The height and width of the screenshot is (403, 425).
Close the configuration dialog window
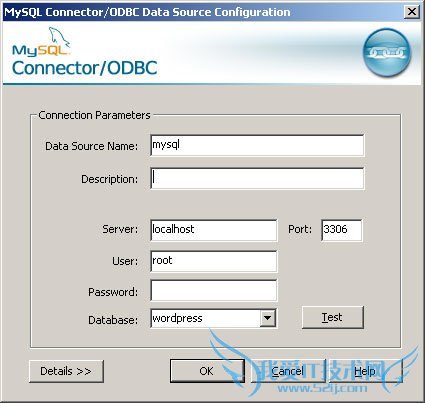412,12
